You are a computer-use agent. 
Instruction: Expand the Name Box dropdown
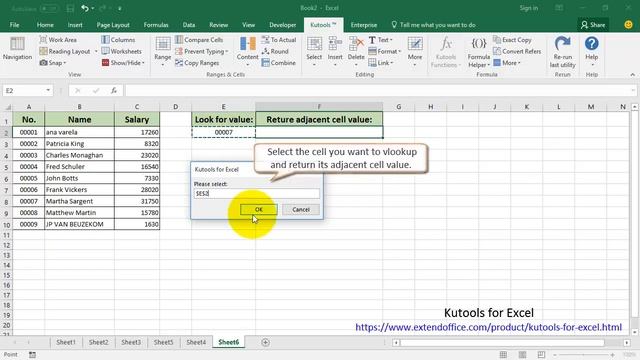coord(48,91)
